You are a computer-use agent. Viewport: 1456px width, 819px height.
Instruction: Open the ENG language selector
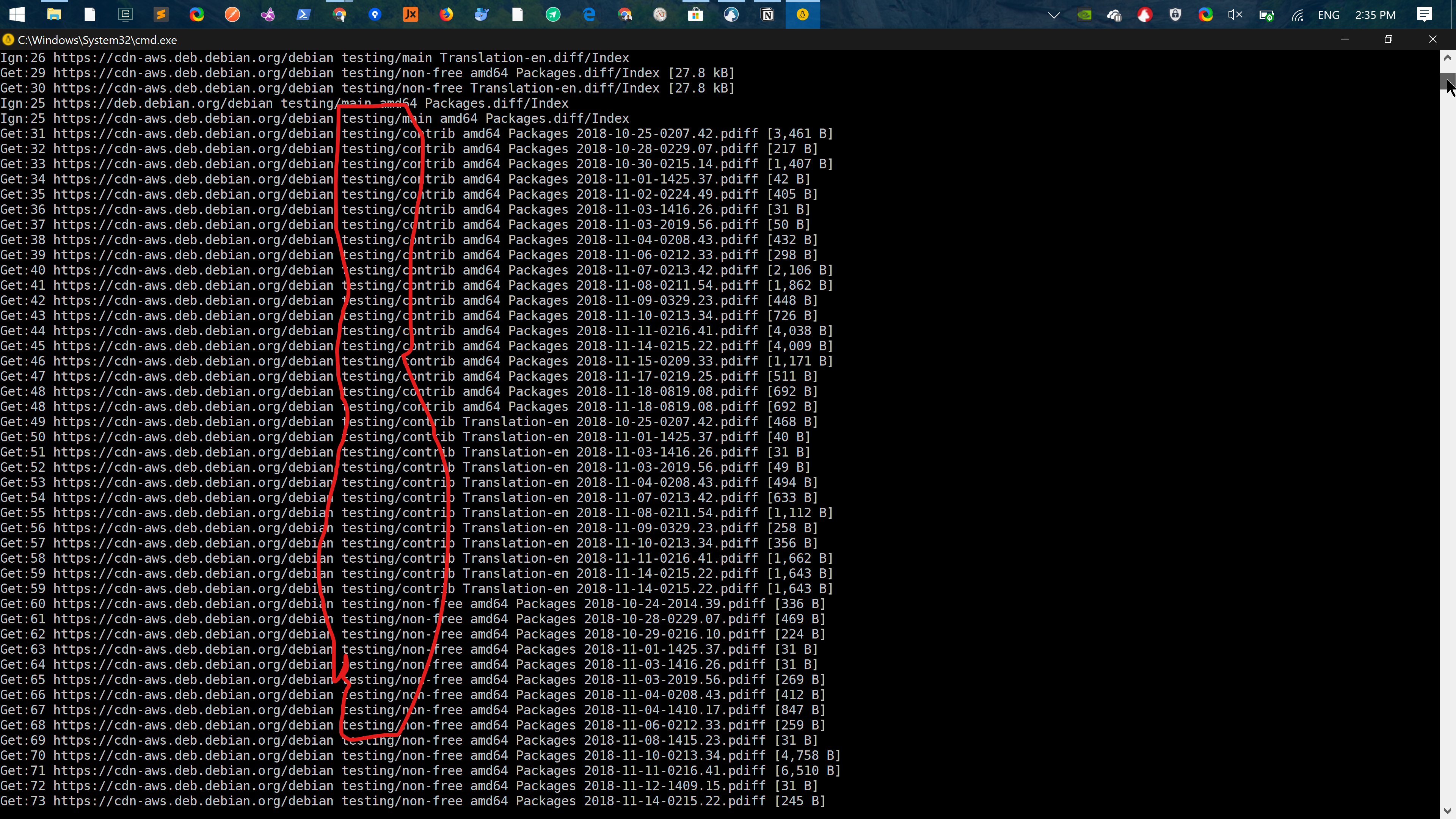pyautogui.click(x=1328, y=15)
